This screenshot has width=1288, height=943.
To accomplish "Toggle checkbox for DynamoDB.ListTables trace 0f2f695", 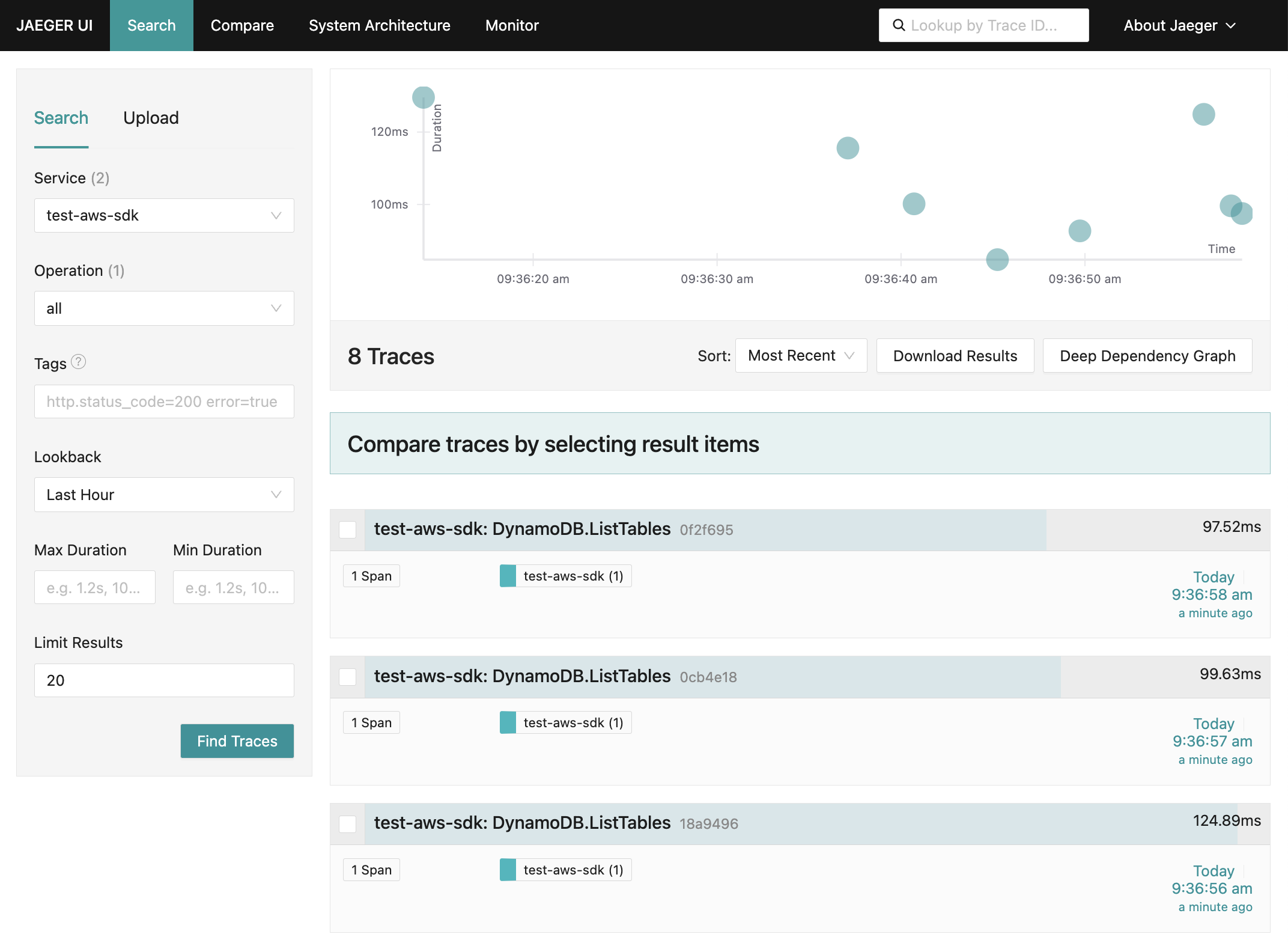I will tap(348, 529).
